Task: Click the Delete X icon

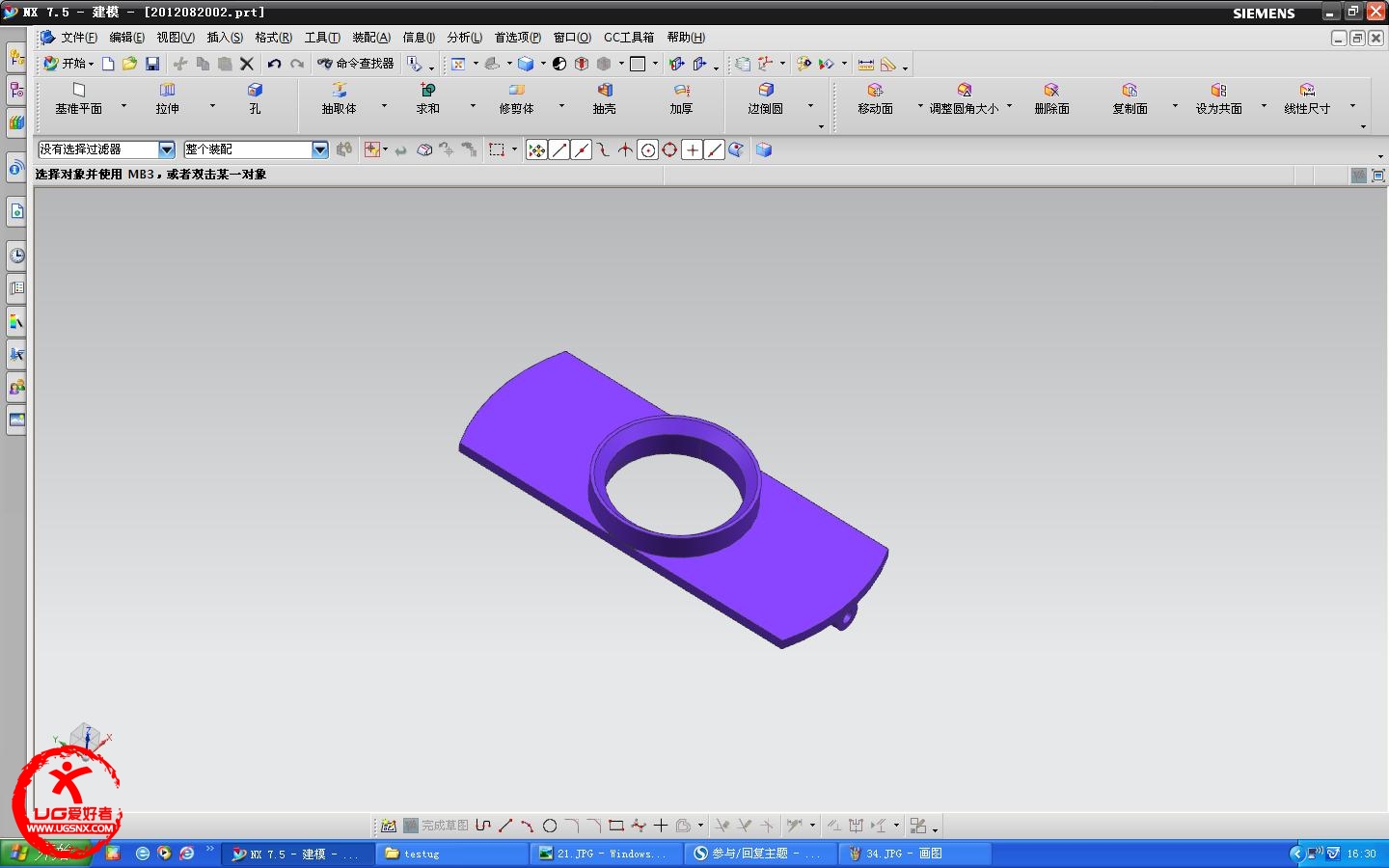Action: [x=247, y=64]
